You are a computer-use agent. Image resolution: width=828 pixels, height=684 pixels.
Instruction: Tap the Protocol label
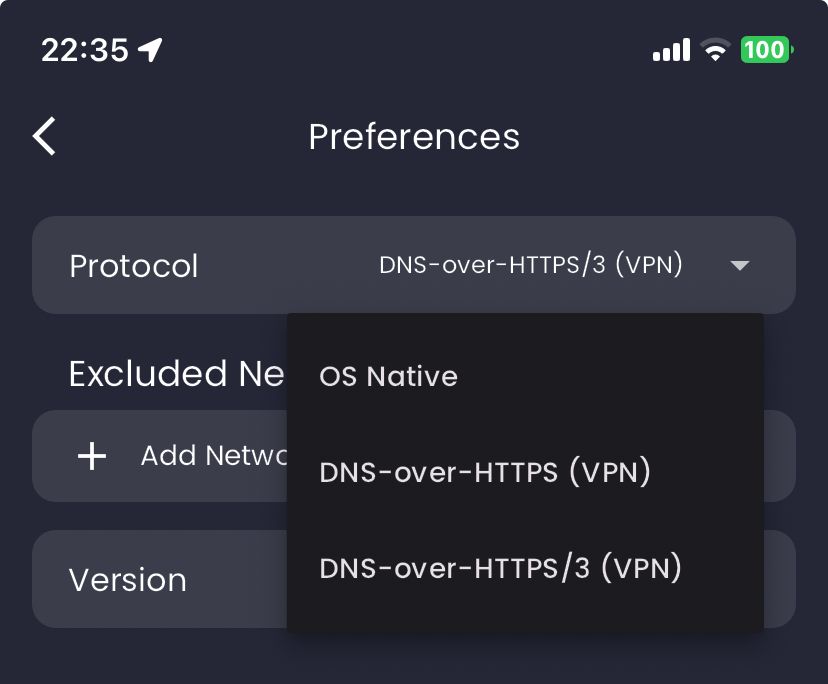tap(133, 265)
